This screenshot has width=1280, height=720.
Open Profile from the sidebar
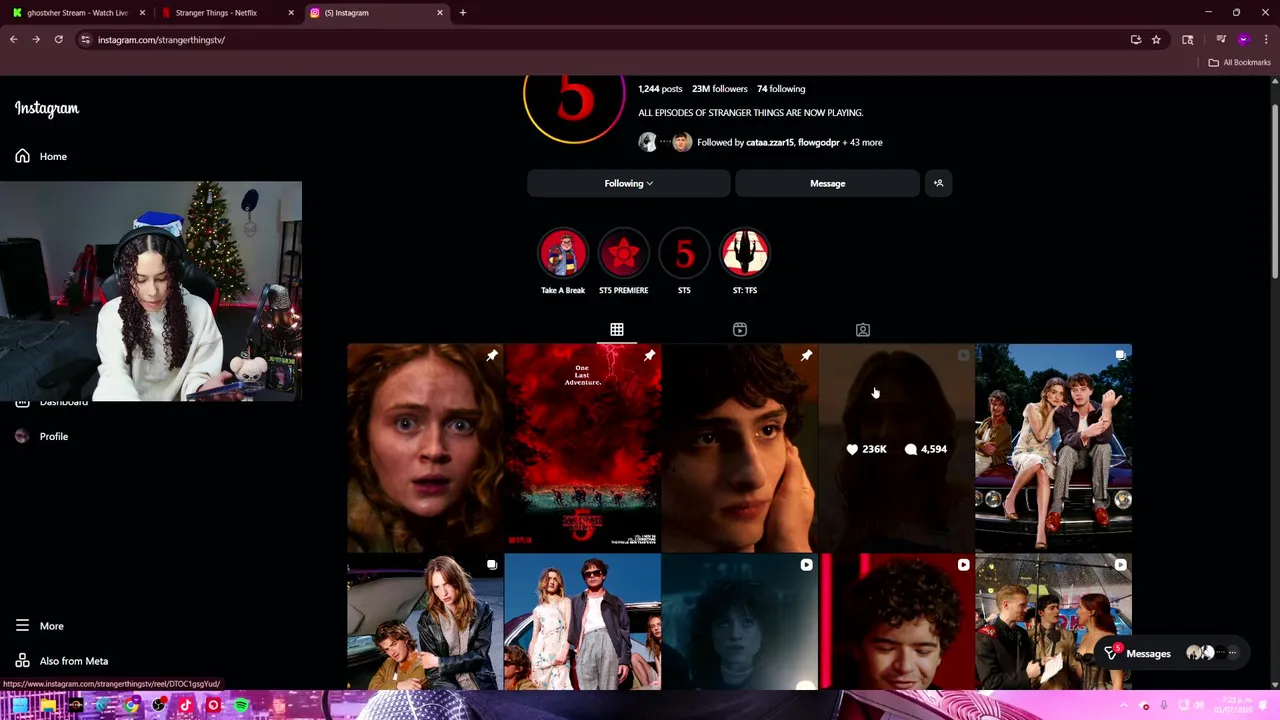point(41,436)
